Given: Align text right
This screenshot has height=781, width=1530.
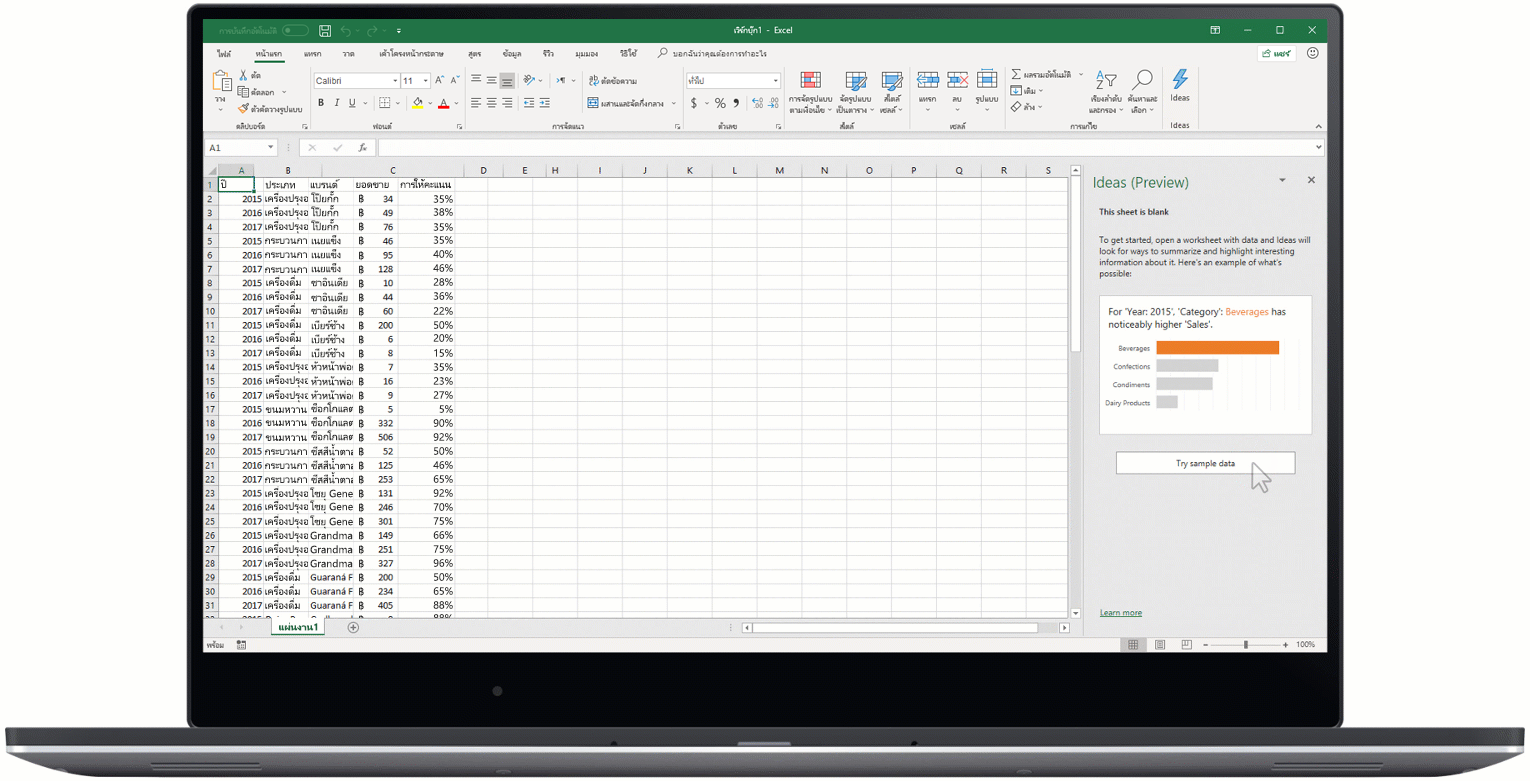Looking at the screenshot, I should coord(507,103).
